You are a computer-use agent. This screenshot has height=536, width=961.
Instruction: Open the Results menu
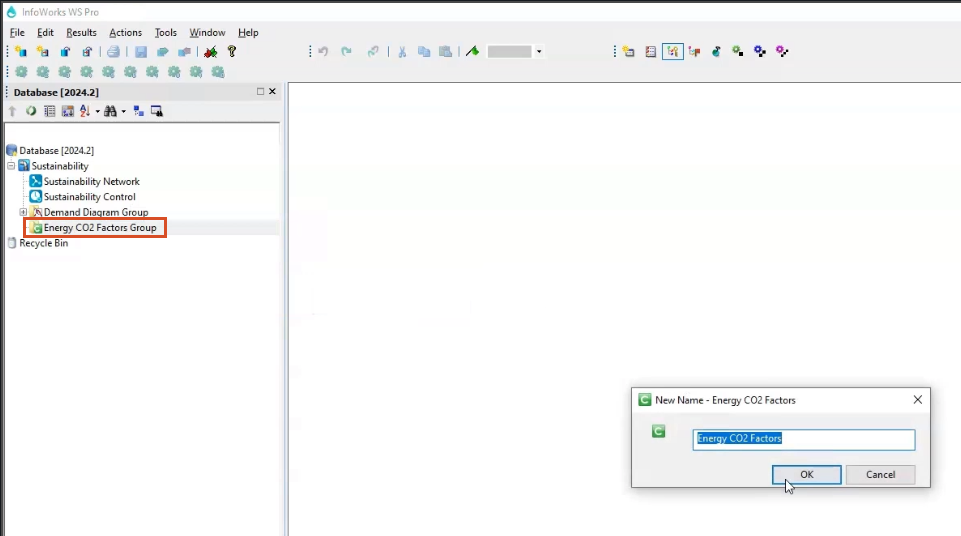[82, 32]
